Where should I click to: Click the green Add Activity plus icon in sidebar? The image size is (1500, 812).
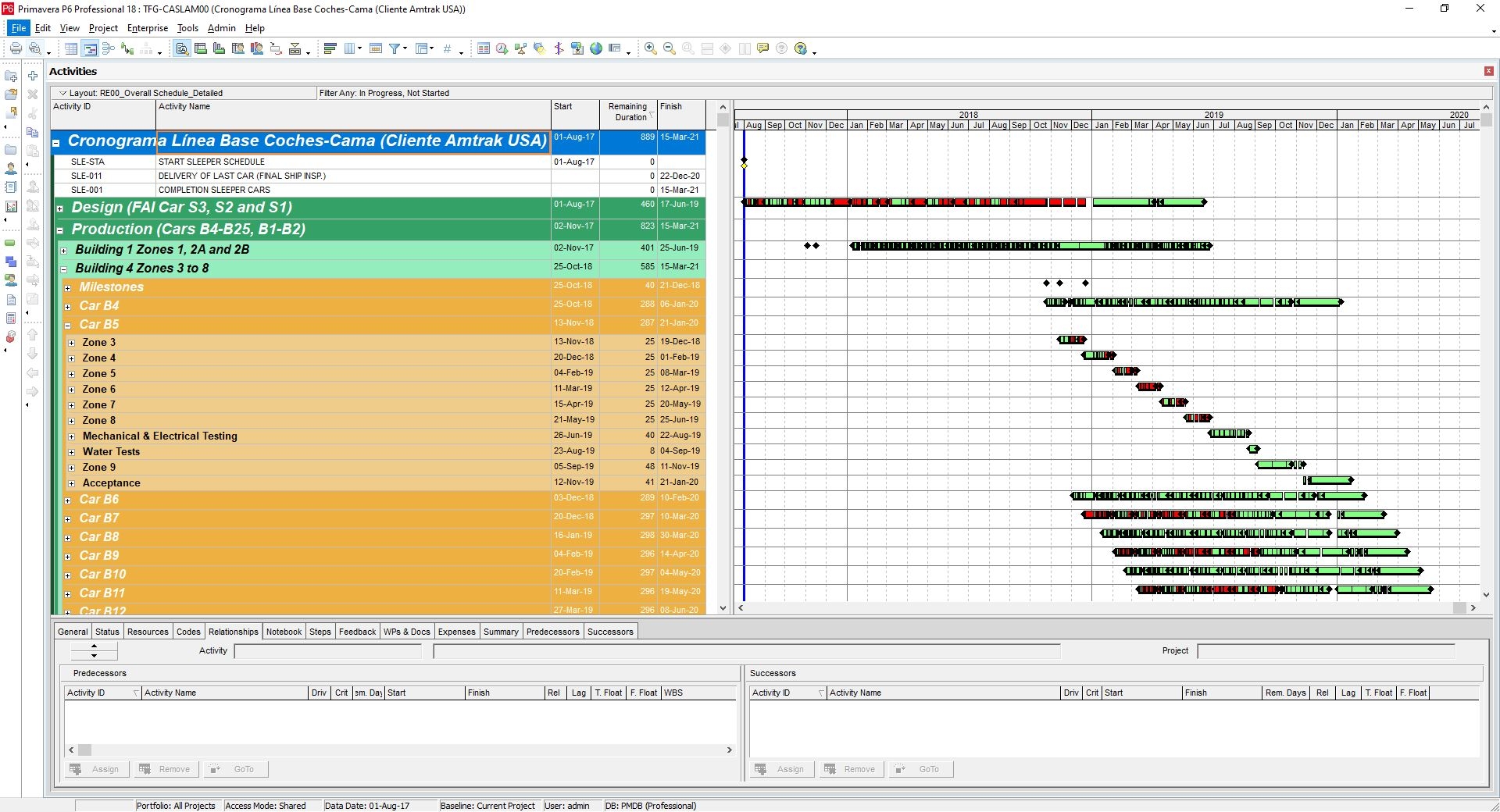click(32, 76)
